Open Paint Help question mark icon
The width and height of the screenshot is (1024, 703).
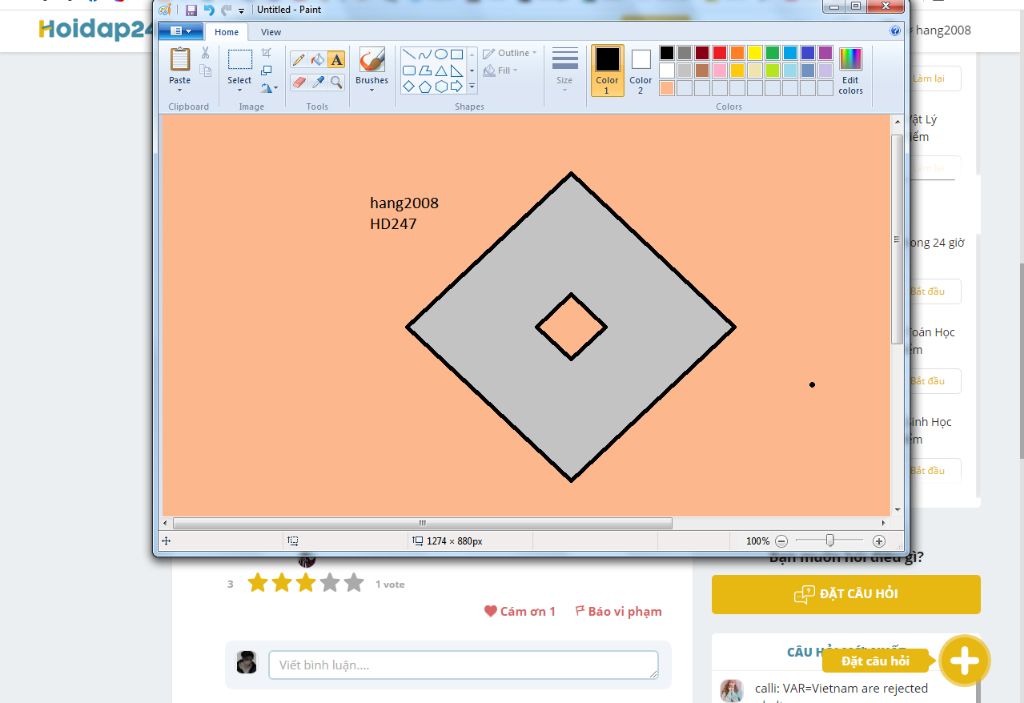pos(895,31)
